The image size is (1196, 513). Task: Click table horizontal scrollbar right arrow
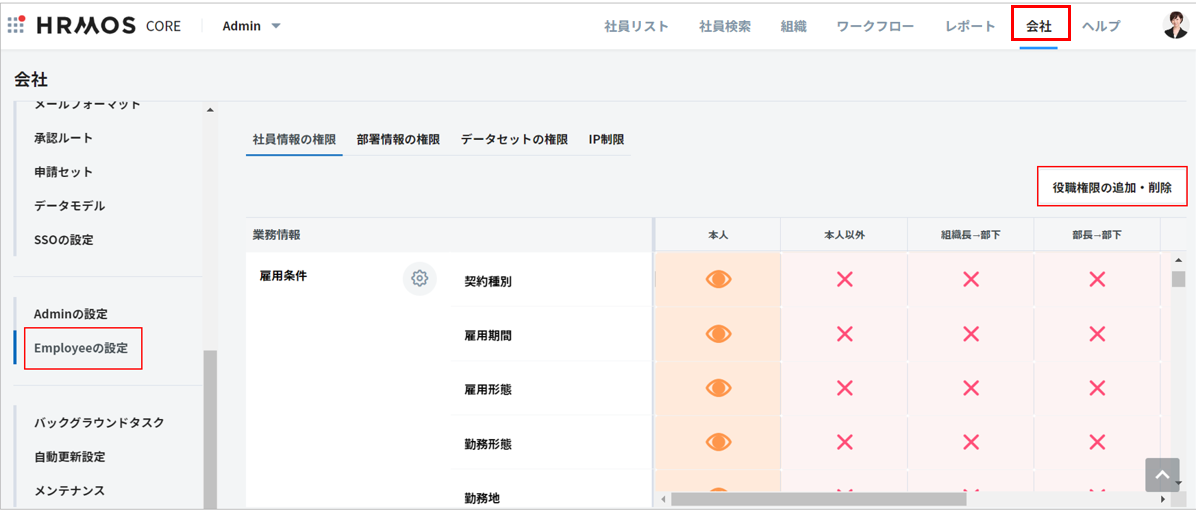(x=1162, y=499)
